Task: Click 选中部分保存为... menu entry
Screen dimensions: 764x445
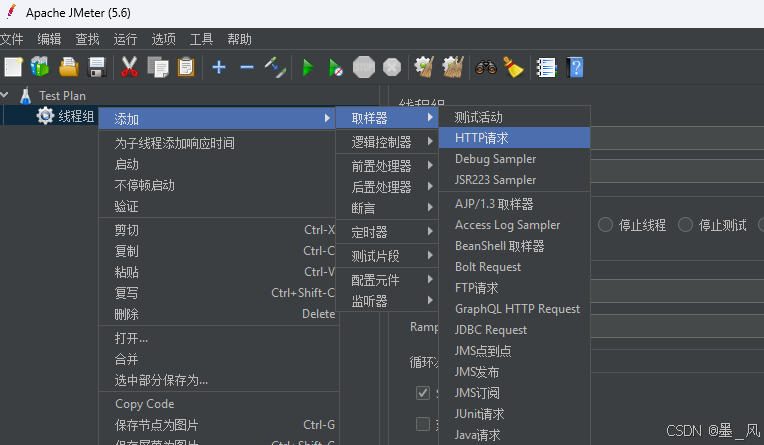Action: [219, 380]
